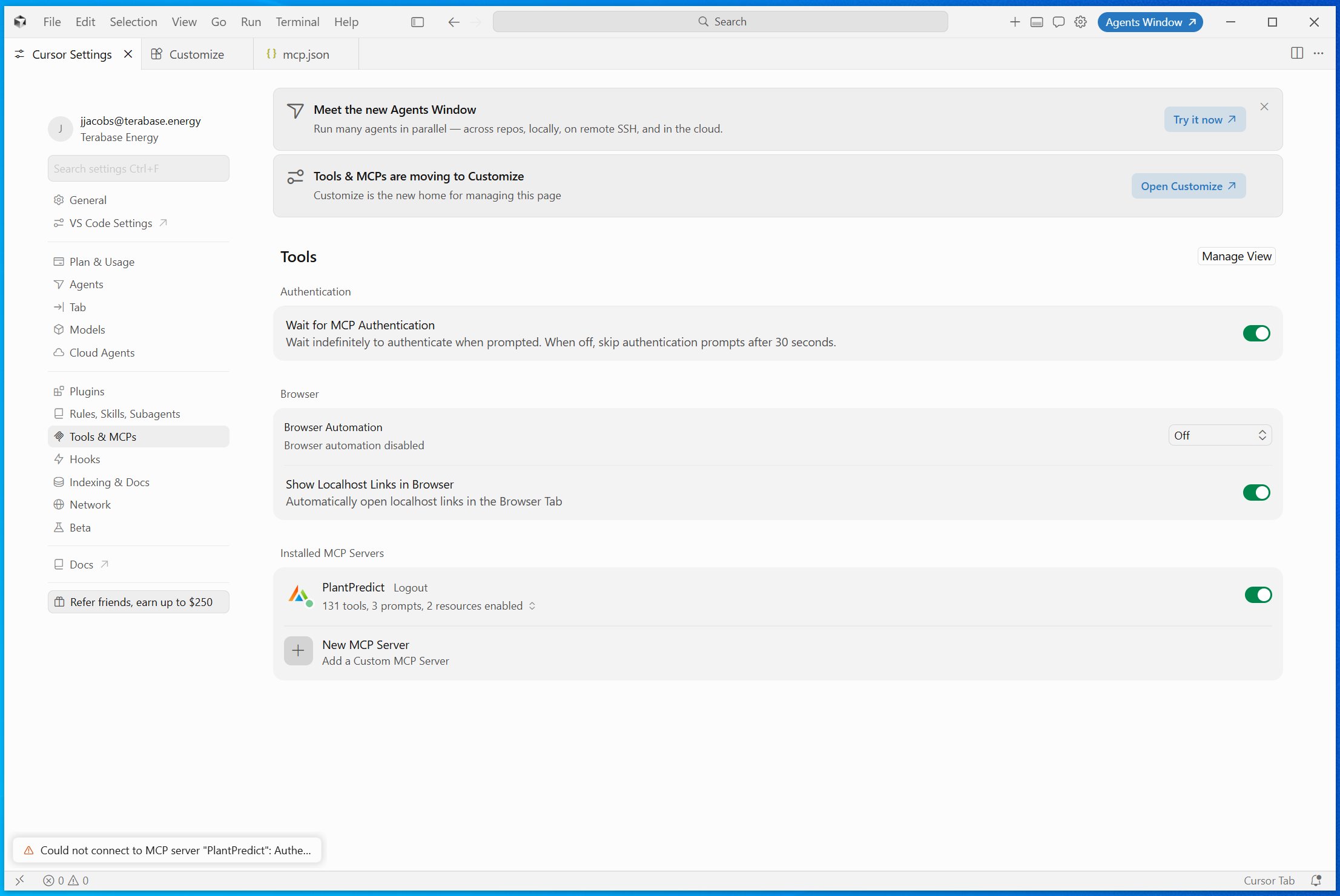Screen dimensions: 1340x896
Task: Click the plus icon for New MCP Server
Action: [298, 651]
